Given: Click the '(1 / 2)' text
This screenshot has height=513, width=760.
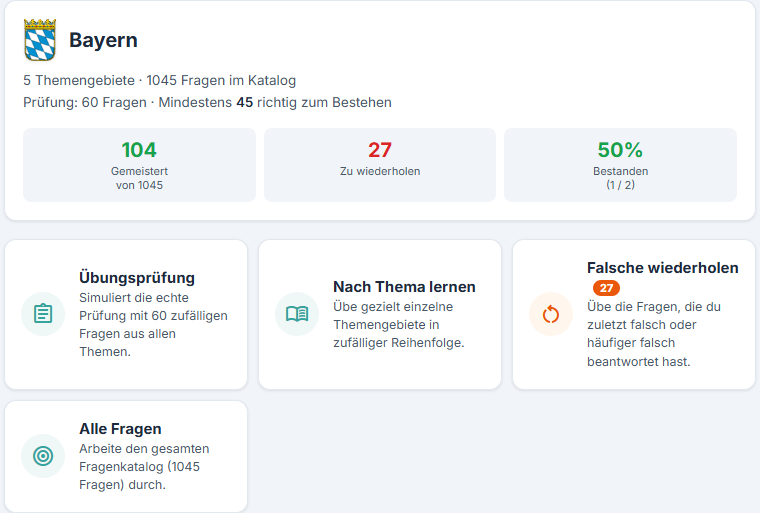Looking at the screenshot, I should [x=620, y=185].
